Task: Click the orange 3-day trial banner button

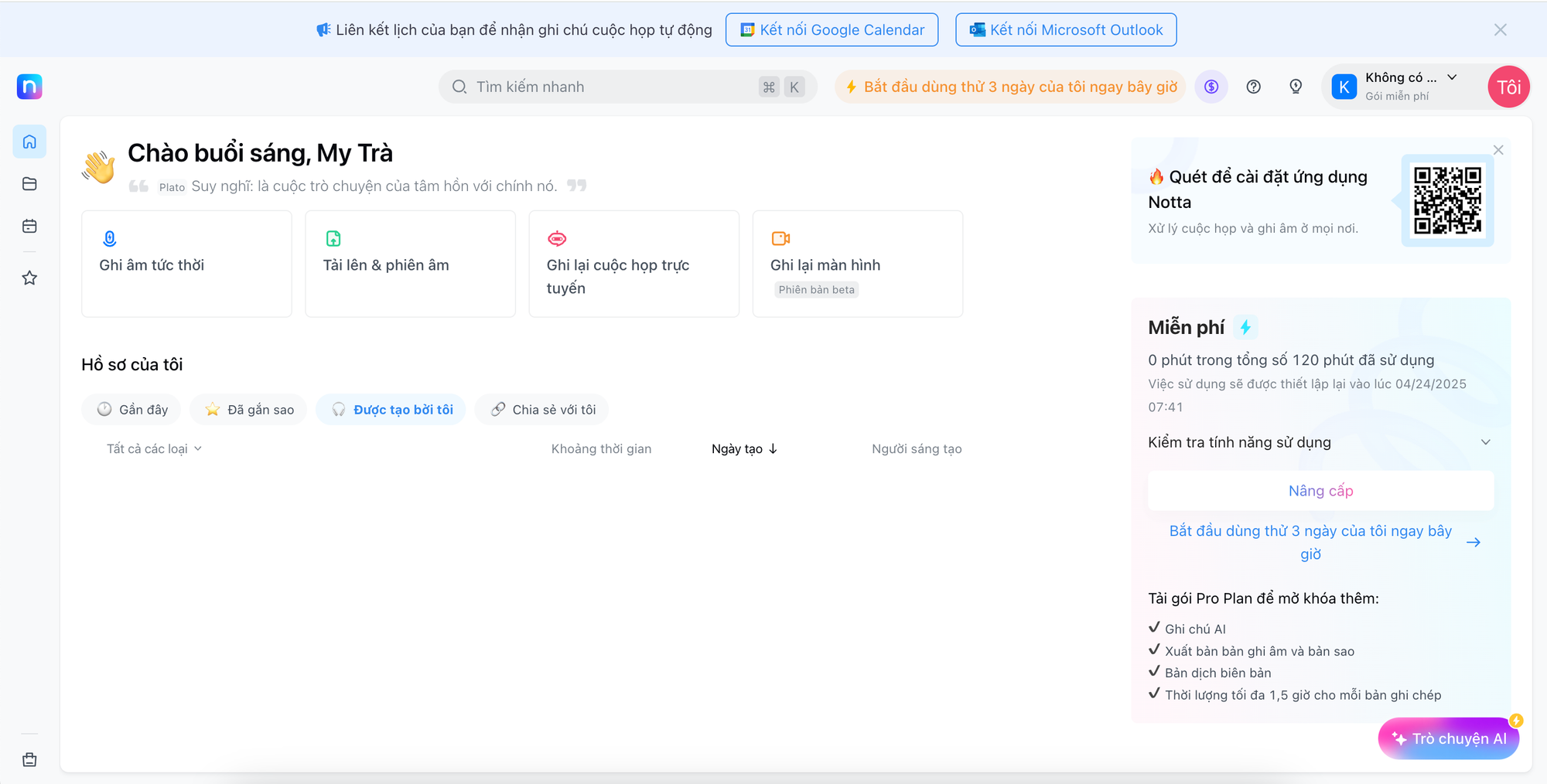Action: pyautogui.click(x=1010, y=87)
